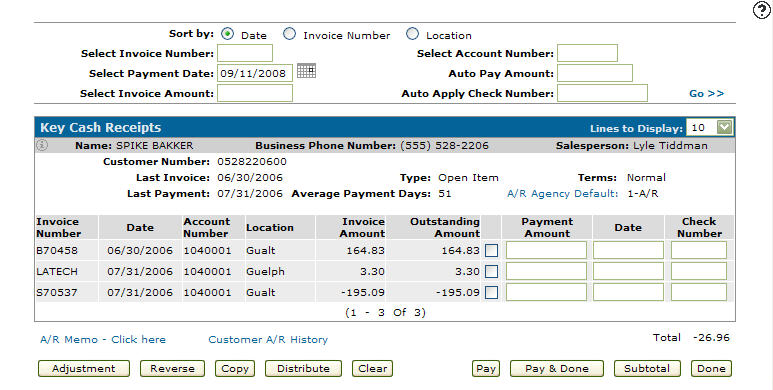Click total value -26.96
773x390 pixels.
pyautogui.click(x=711, y=338)
